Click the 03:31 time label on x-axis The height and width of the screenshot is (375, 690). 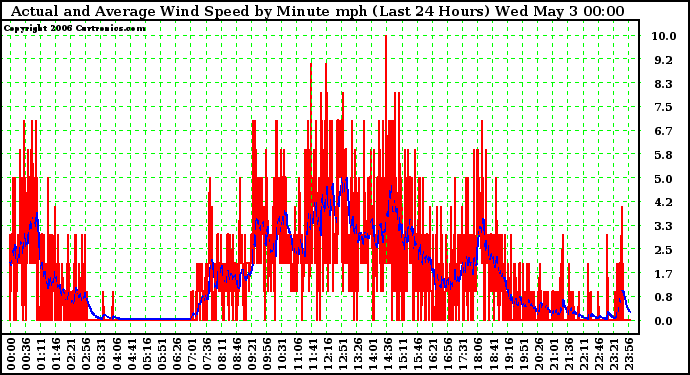pyautogui.click(x=101, y=354)
